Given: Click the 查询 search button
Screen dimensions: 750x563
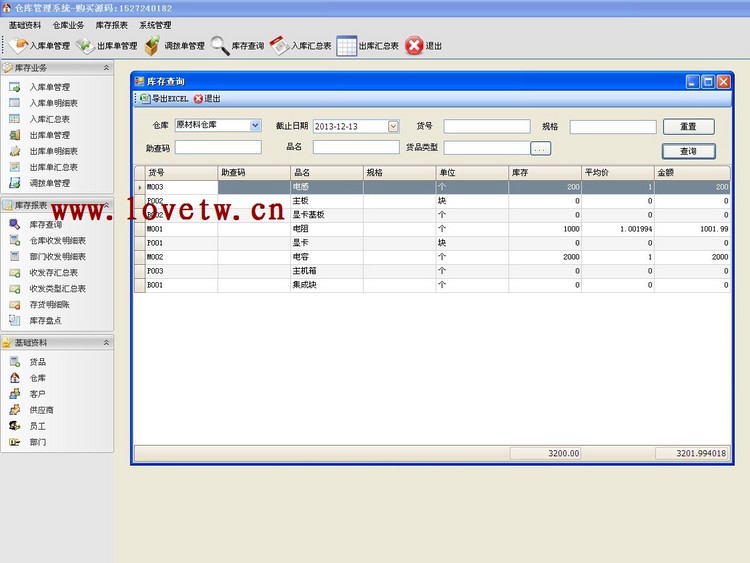Looking at the screenshot, I should click(x=689, y=151).
